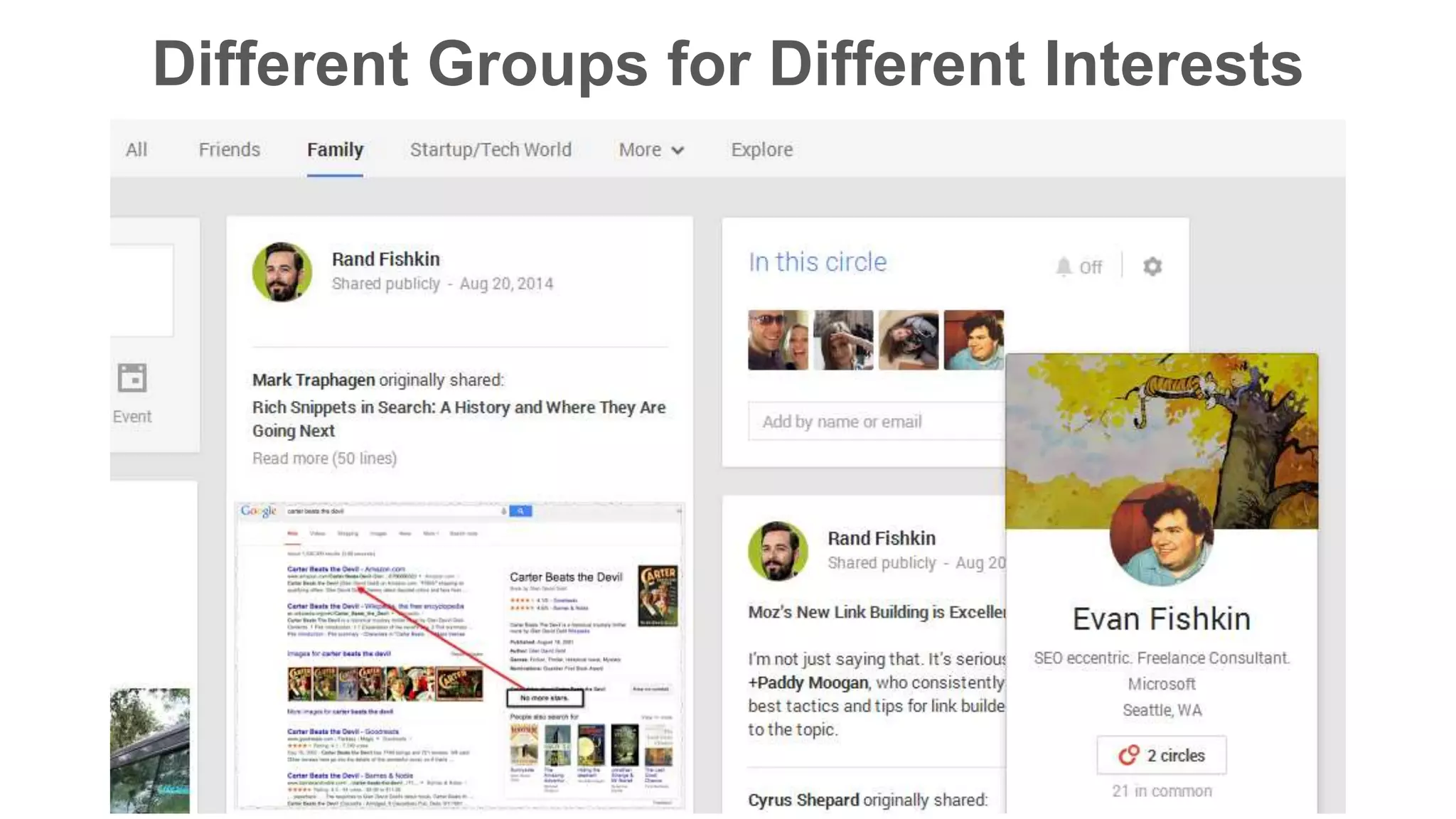Viewport: 1456px width, 819px height.
Task: Open Cyrus Shepard's profile link
Action: point(803,800)
